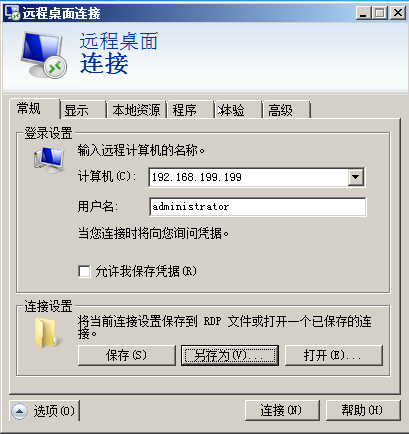Open the computer address dropdown arrow
The height and width of the screenshot is (434, 409).
[x=356, y=177]
